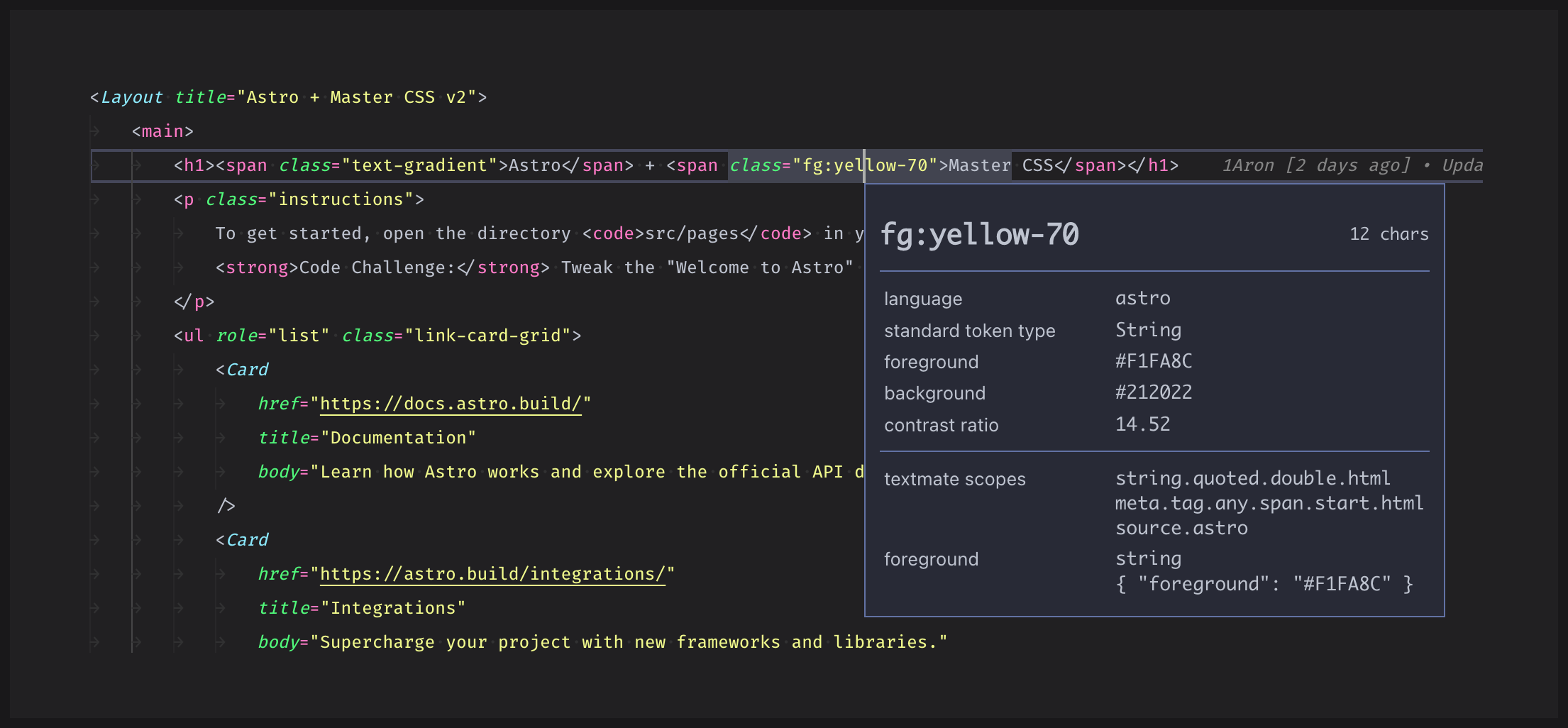Viewport: 1568px width, 728px height.
Task: Click the Card component tag
Action: click(x=247, y=369)
